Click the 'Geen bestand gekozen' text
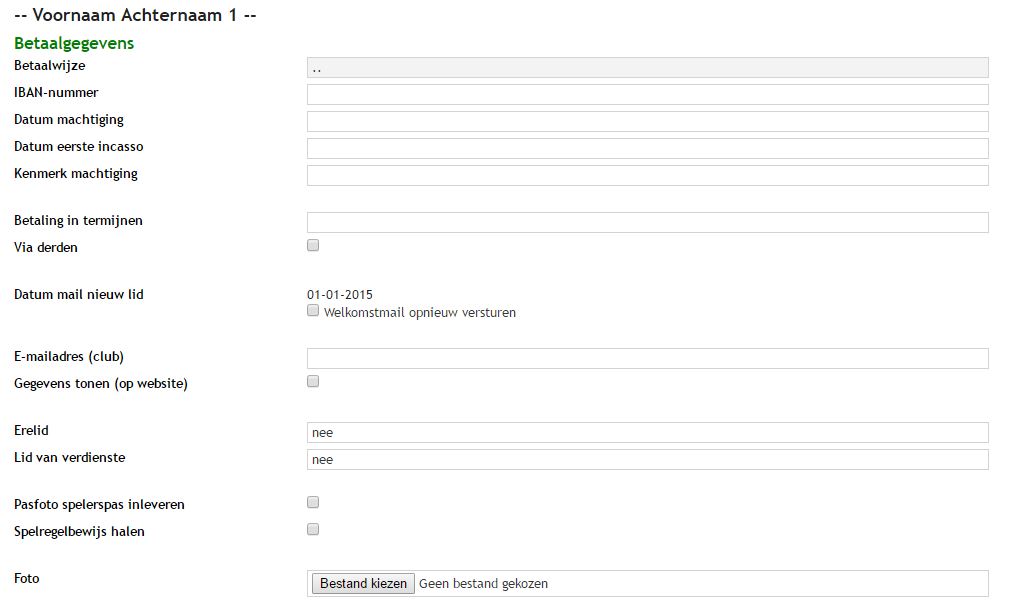This screenshot has height=609, width=1009. point(483,584)
